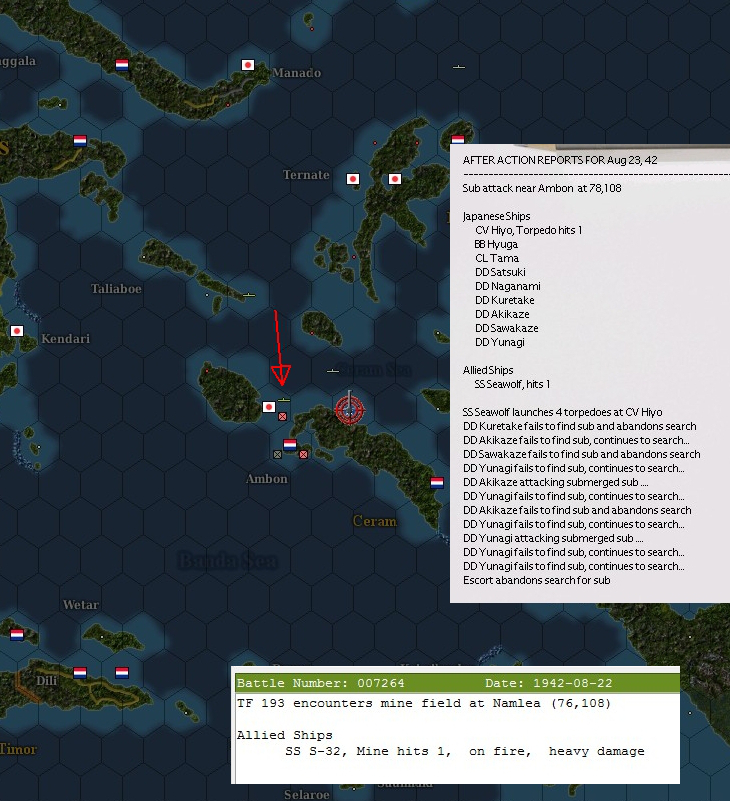Click 'DD Kuretake fails to find sub and abandons search'

(x=580, y=426)
